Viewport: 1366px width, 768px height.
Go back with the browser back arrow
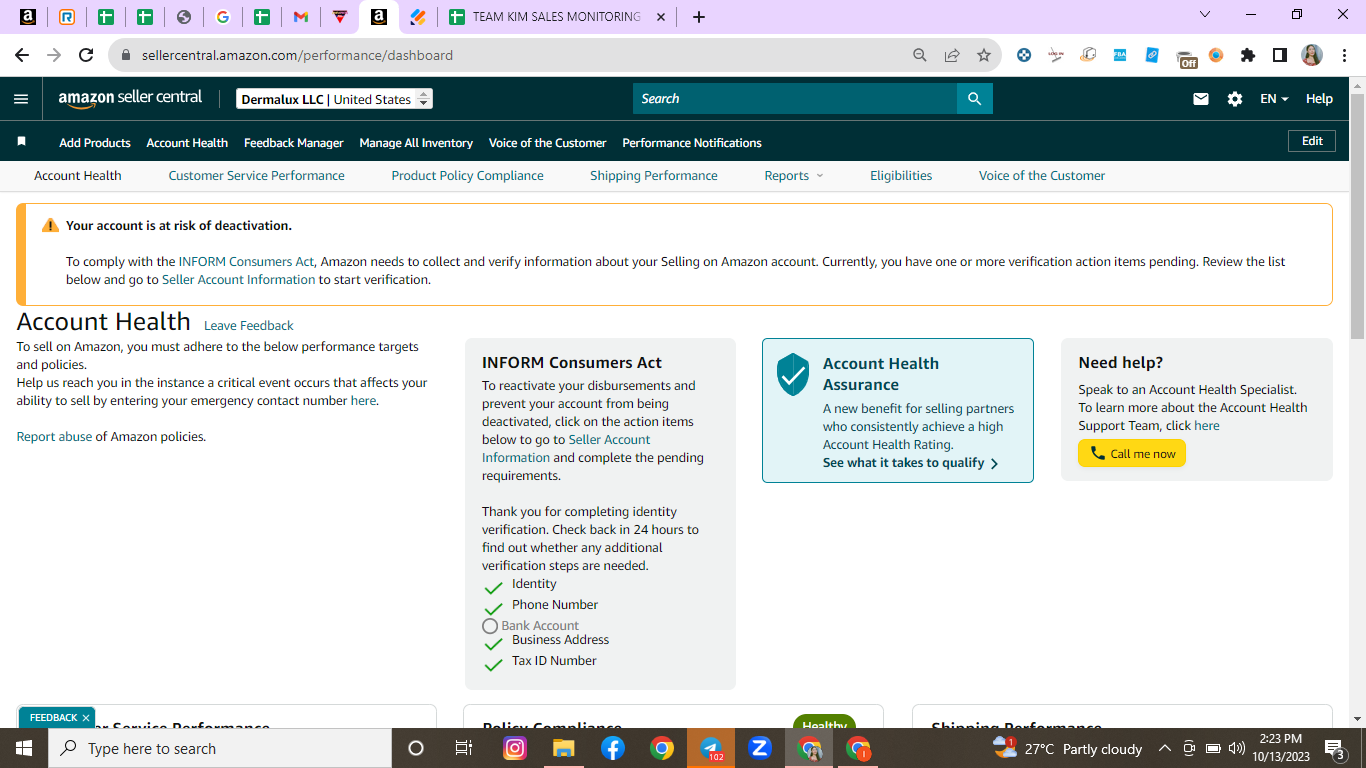pyautogui.click(x=22, y=55)
